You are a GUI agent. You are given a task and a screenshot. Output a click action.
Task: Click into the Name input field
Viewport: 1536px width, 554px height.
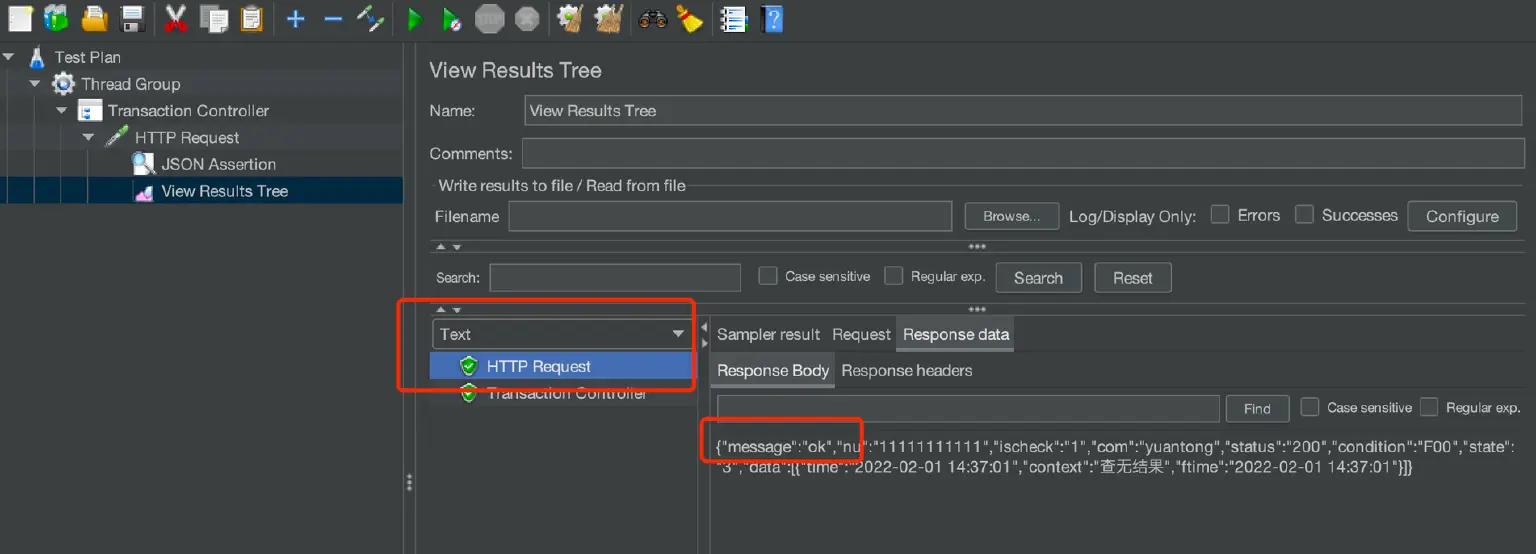click(x=1023, y=110)
